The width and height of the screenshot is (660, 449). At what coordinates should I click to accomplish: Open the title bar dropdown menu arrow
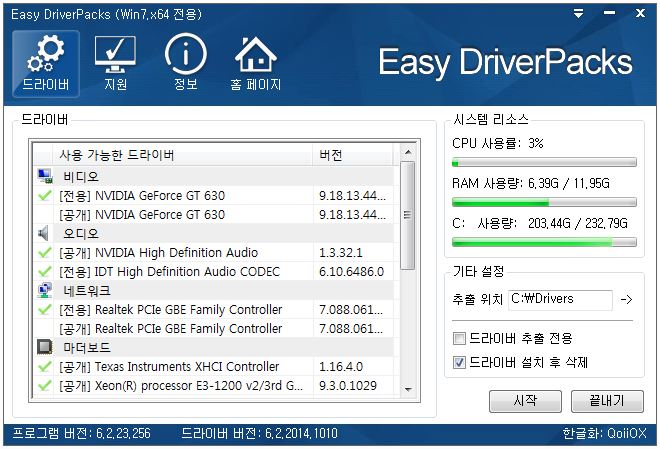point(579,14)
